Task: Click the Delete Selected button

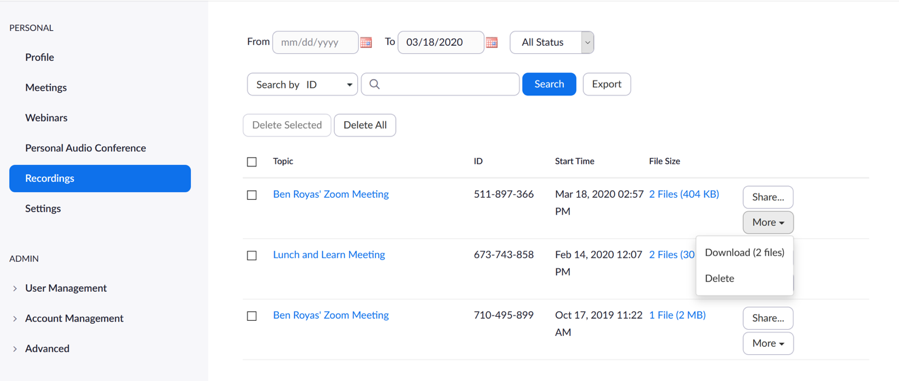Action: click(287, 125)
